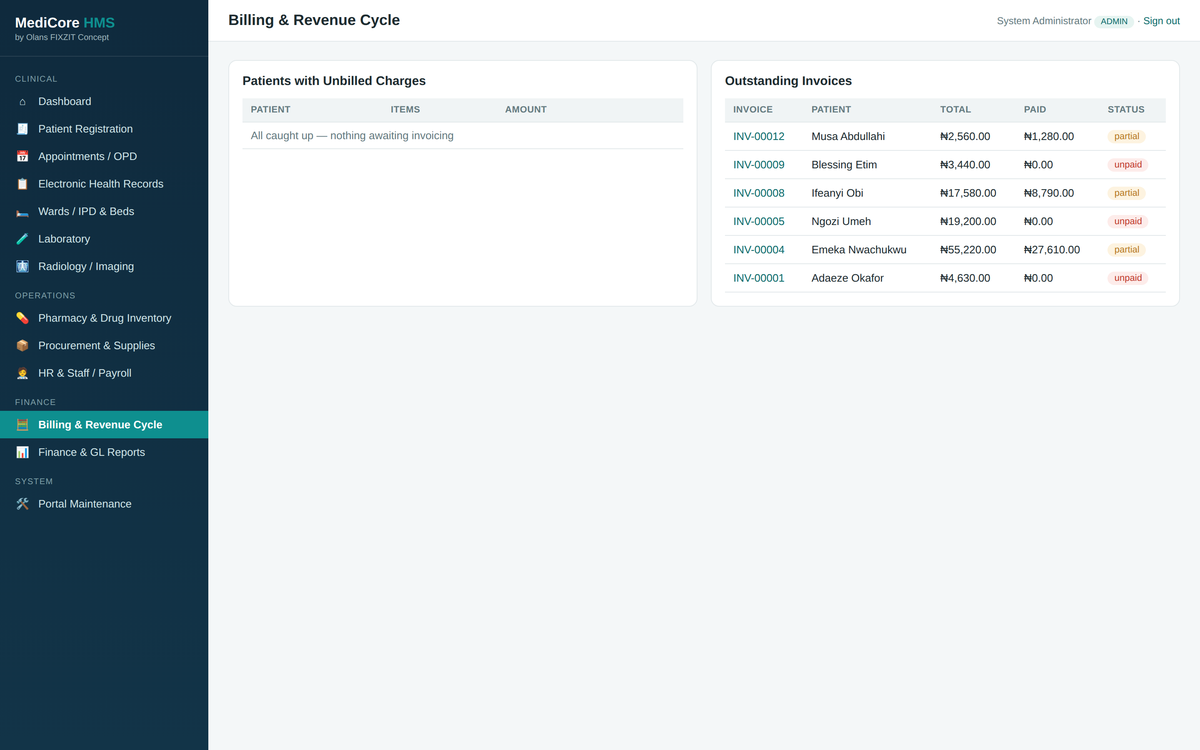Click the Pharmacy pill icon

22,318
